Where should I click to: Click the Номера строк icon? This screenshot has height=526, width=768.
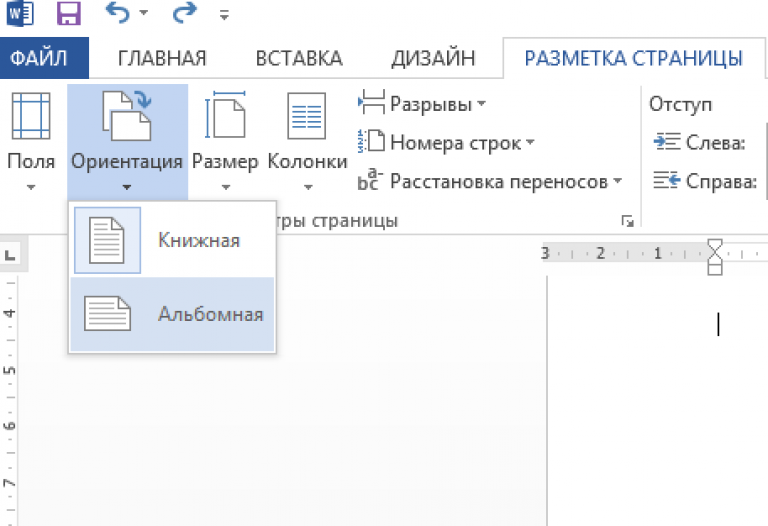click(x=371, y=141)
